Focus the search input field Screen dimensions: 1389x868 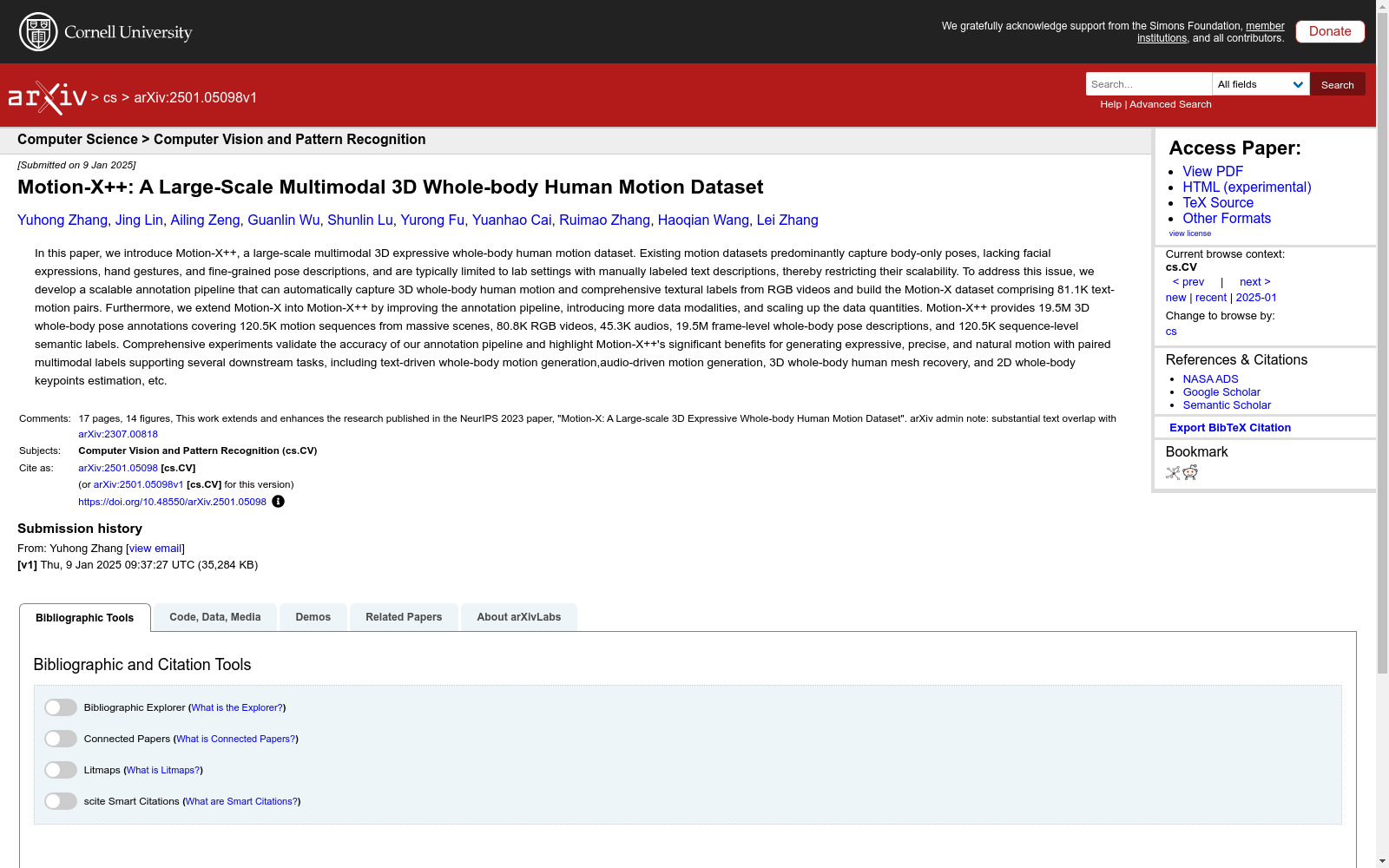click(x=1149, y=84)
